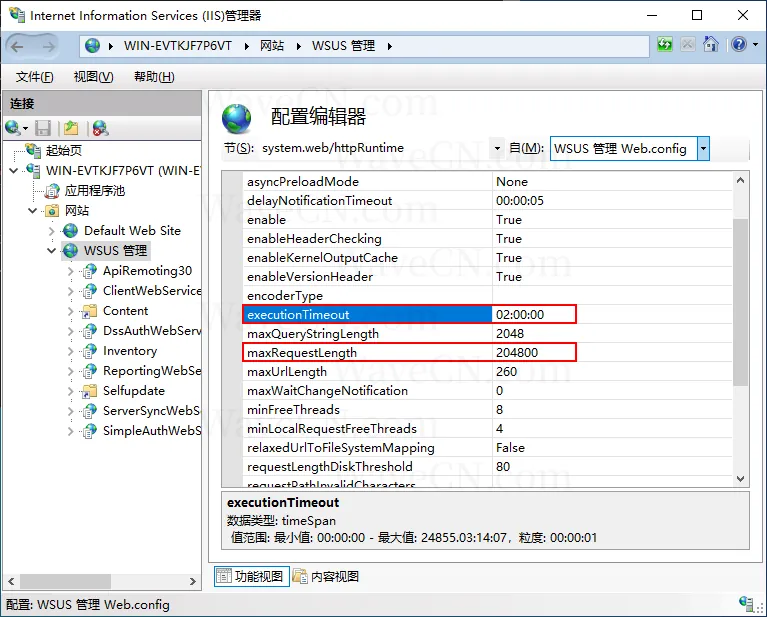
Task: Select the asyncPreloadMode property
Action: pyautogui.click(x=303, y=182)
